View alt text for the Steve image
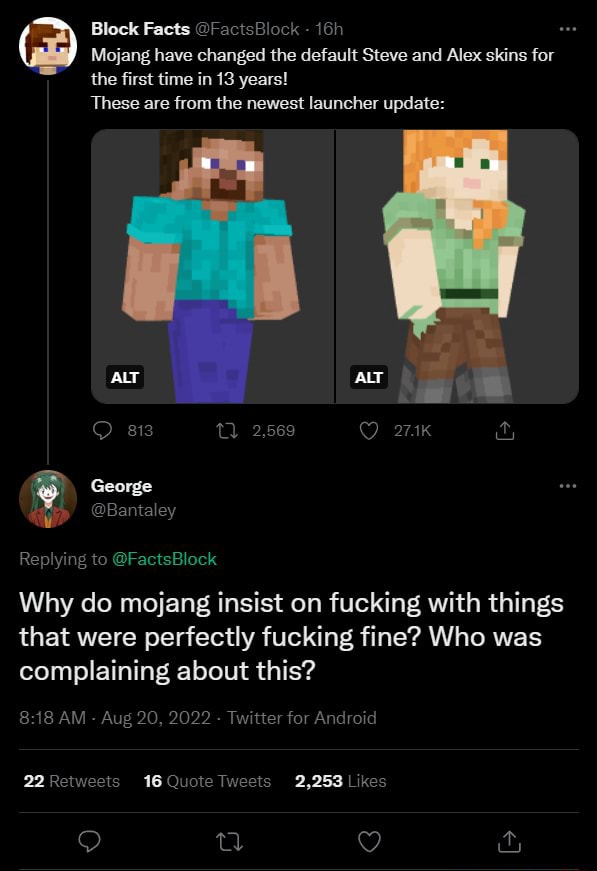This screenshot has width=597, height=871. (124, 378)
